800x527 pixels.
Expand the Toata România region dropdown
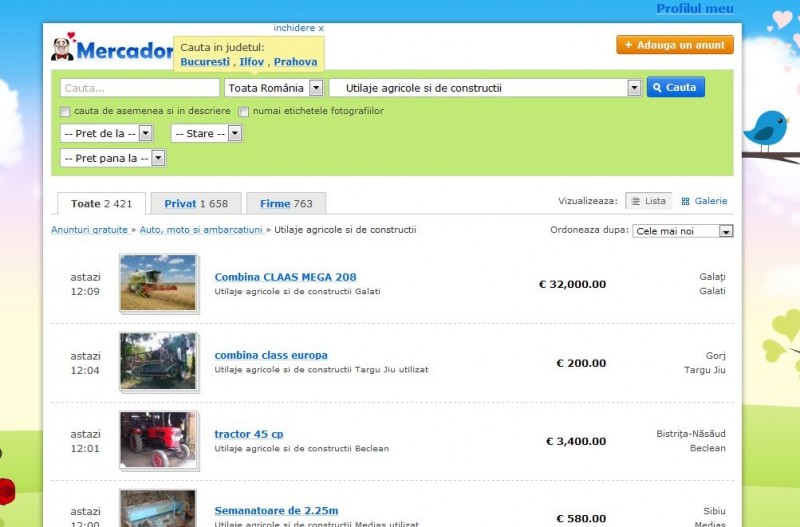(316, 88)
